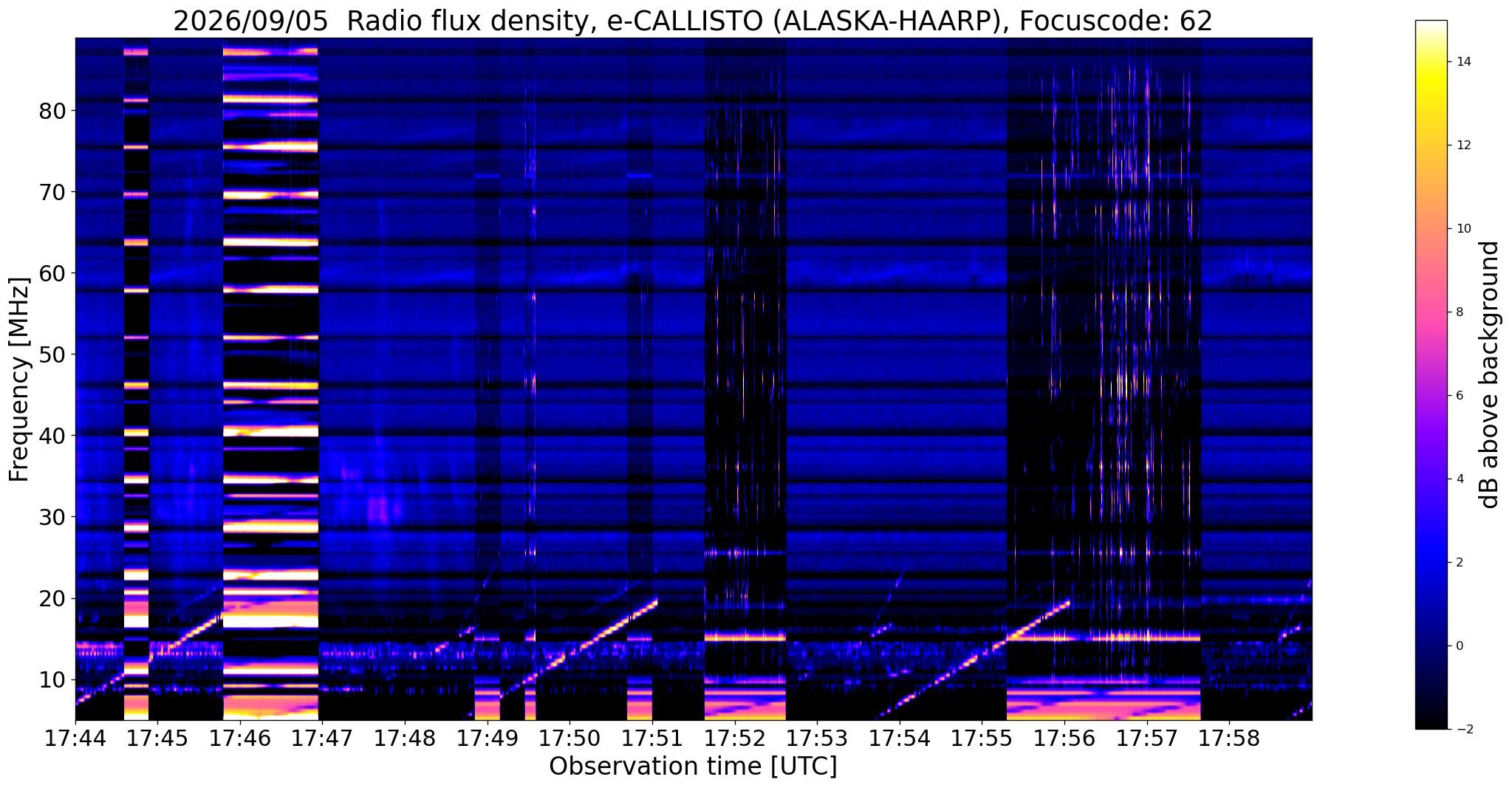Screen dimensions: 1512x788
Task: Click the 17:46 time axis label
Action: coord(241,739)
